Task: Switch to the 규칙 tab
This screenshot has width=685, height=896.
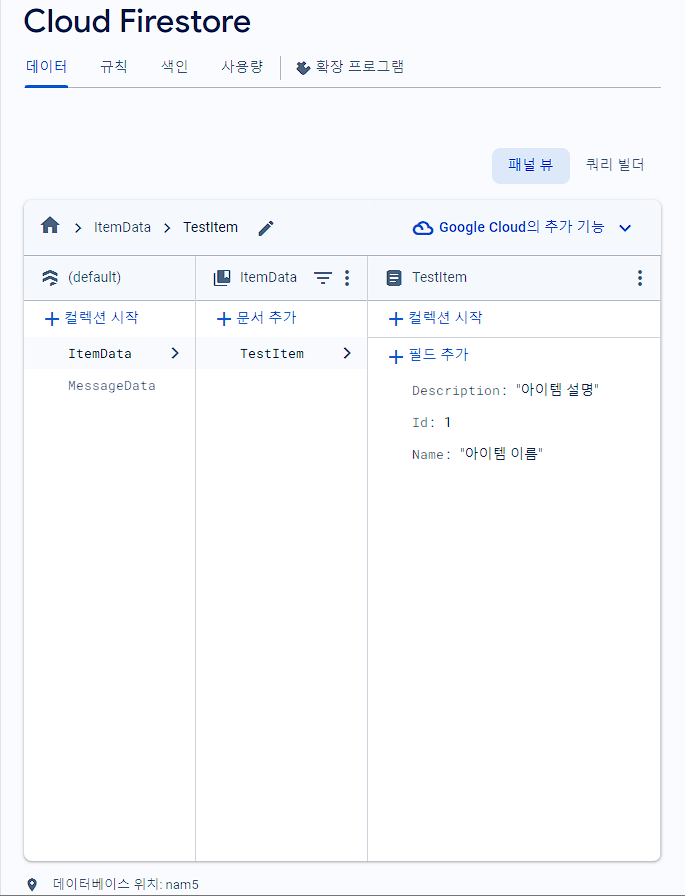Action: [x=114, y=67]
